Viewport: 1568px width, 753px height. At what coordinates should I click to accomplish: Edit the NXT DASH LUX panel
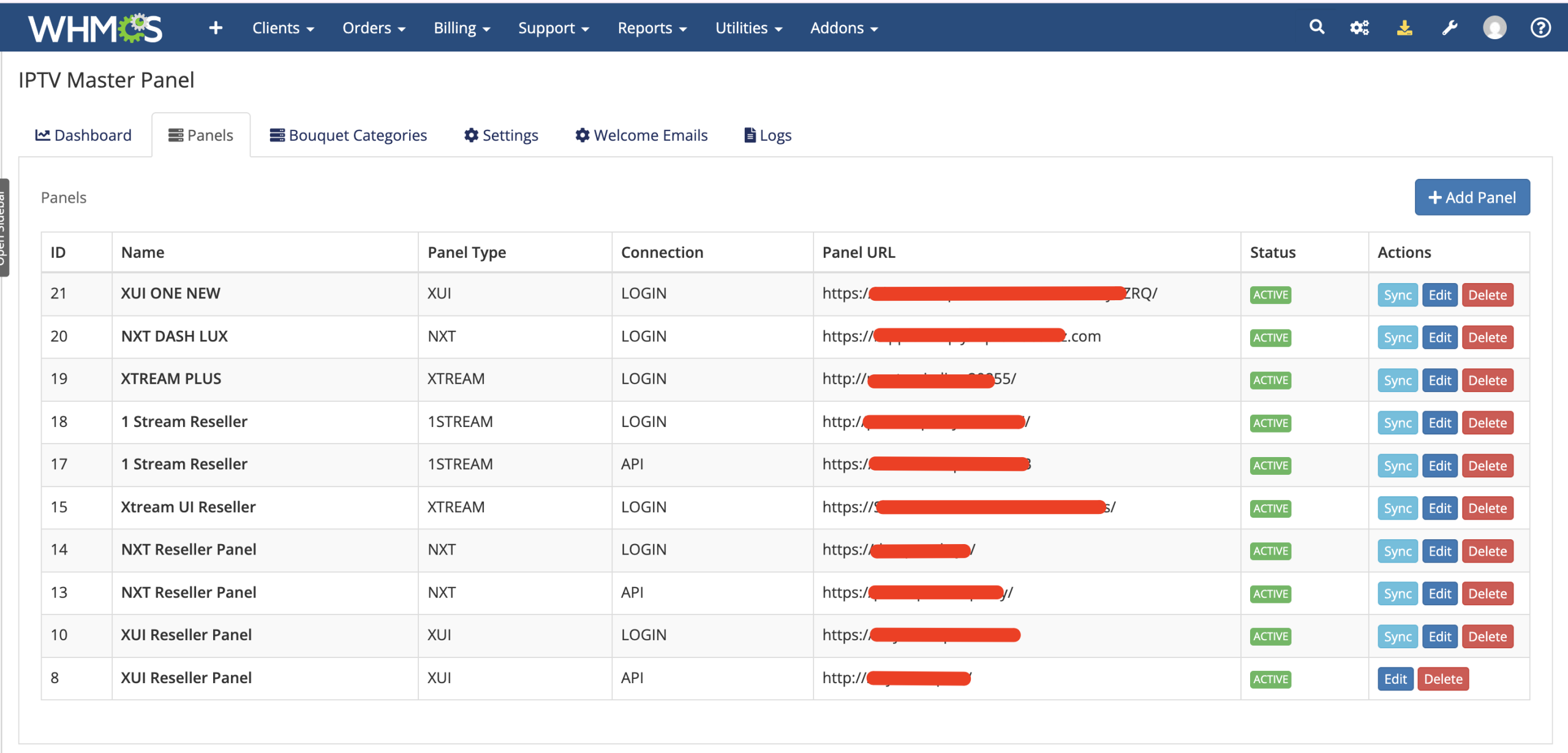1439,338
